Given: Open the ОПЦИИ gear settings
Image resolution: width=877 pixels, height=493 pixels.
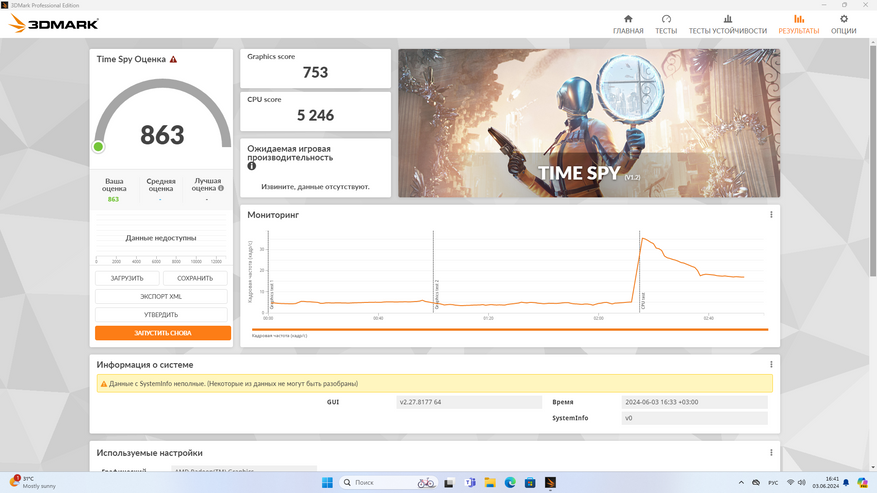Looking at the screenshot, I should point(843,25).
